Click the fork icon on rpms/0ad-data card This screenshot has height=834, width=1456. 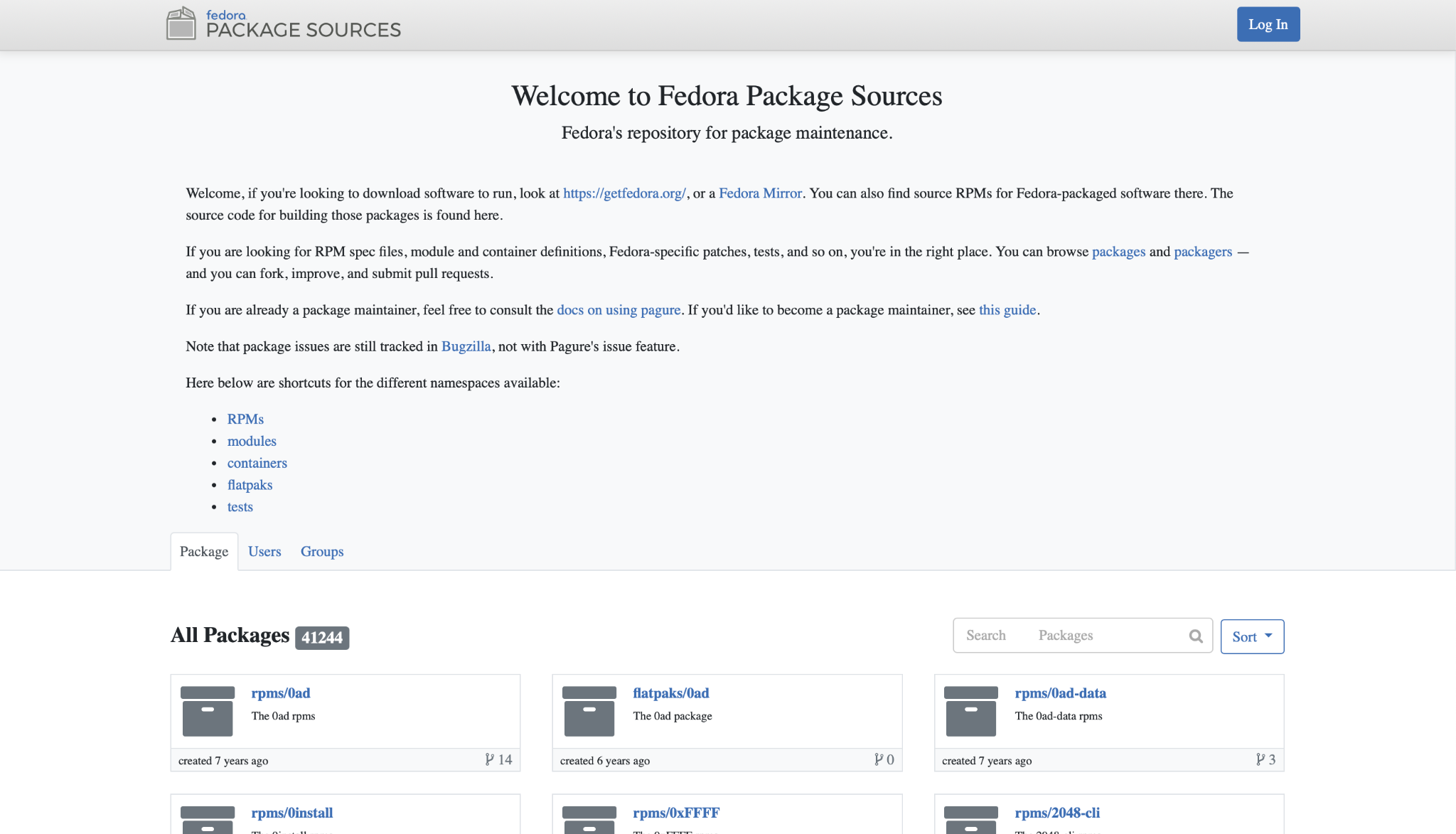(1260, 759)
